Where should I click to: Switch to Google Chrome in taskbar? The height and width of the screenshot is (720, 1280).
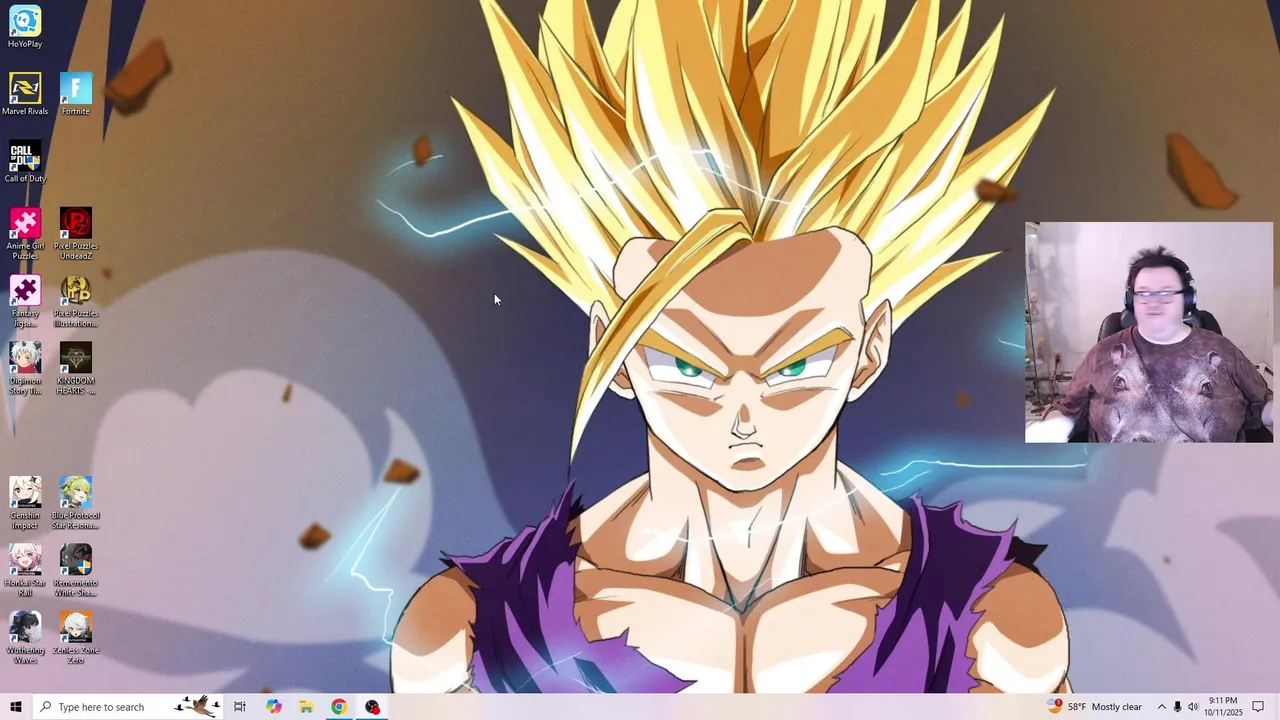coord(339,707)
